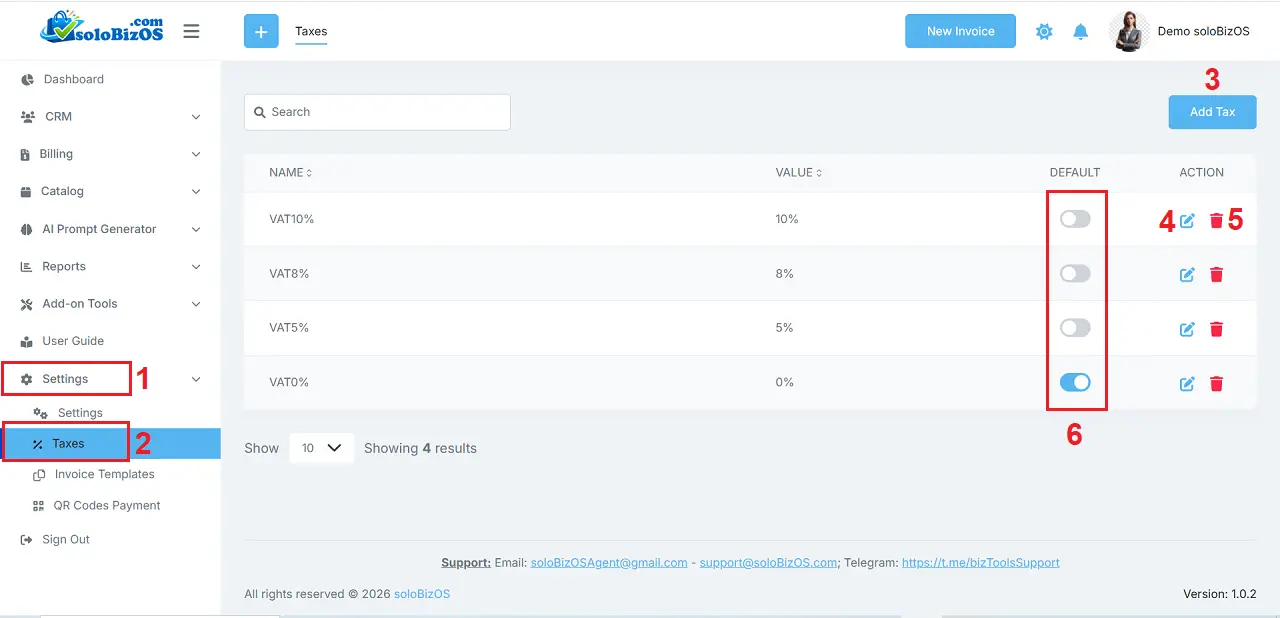Select the Taxes breadcrumb tab

point(311,32)
